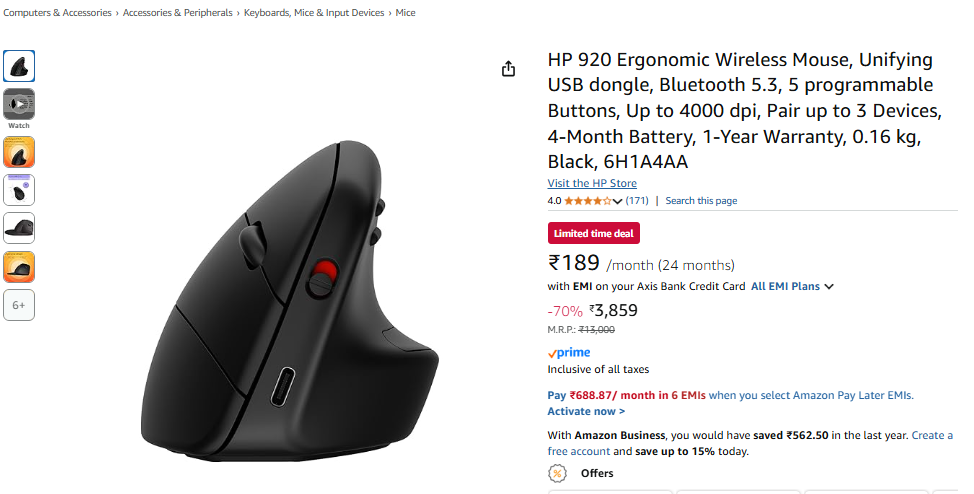Select the sixth thumbnail with orange background

coord(19,267)
